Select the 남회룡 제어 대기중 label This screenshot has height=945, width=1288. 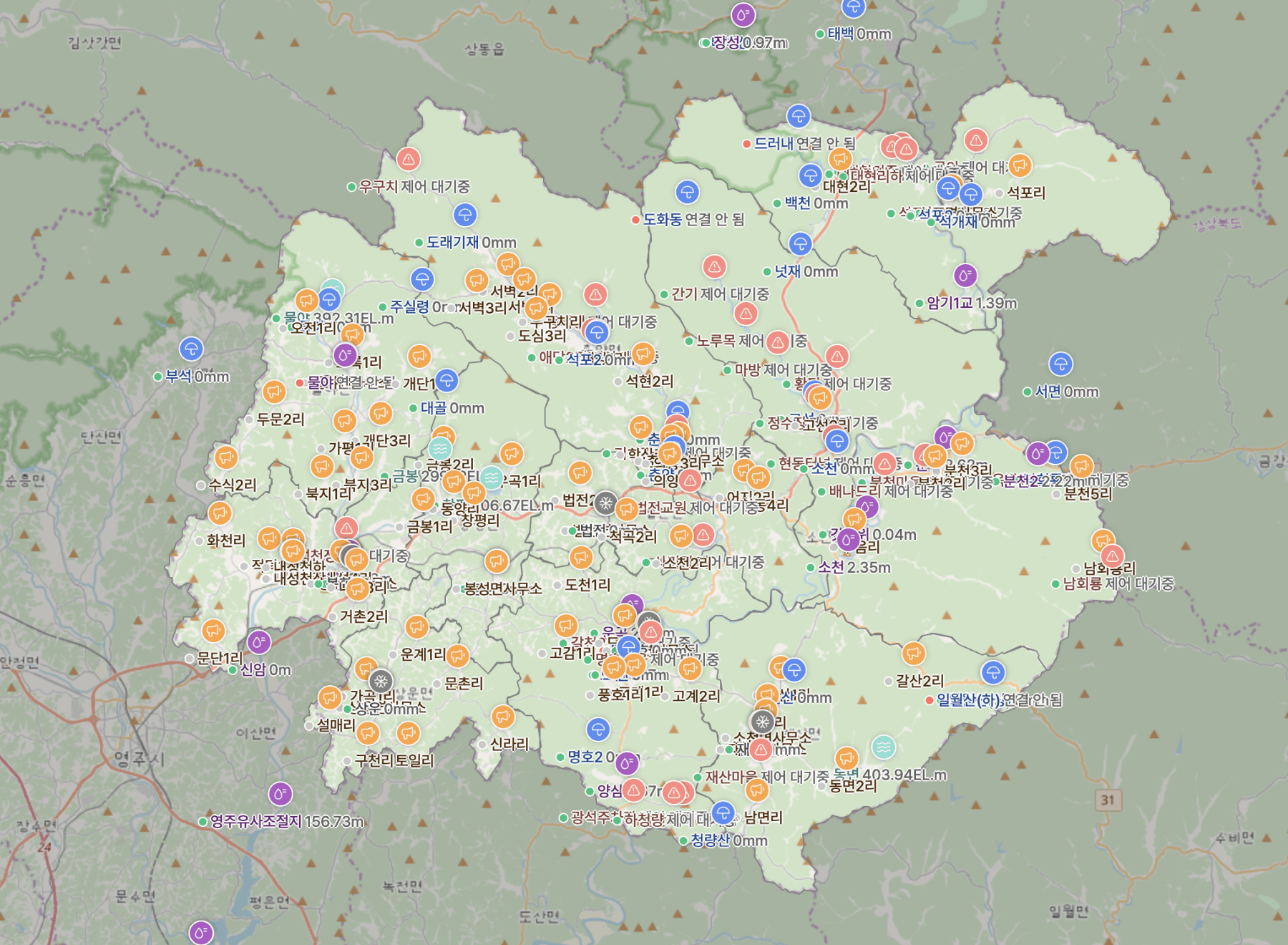pyautogui.click(x=1118, y=583)
